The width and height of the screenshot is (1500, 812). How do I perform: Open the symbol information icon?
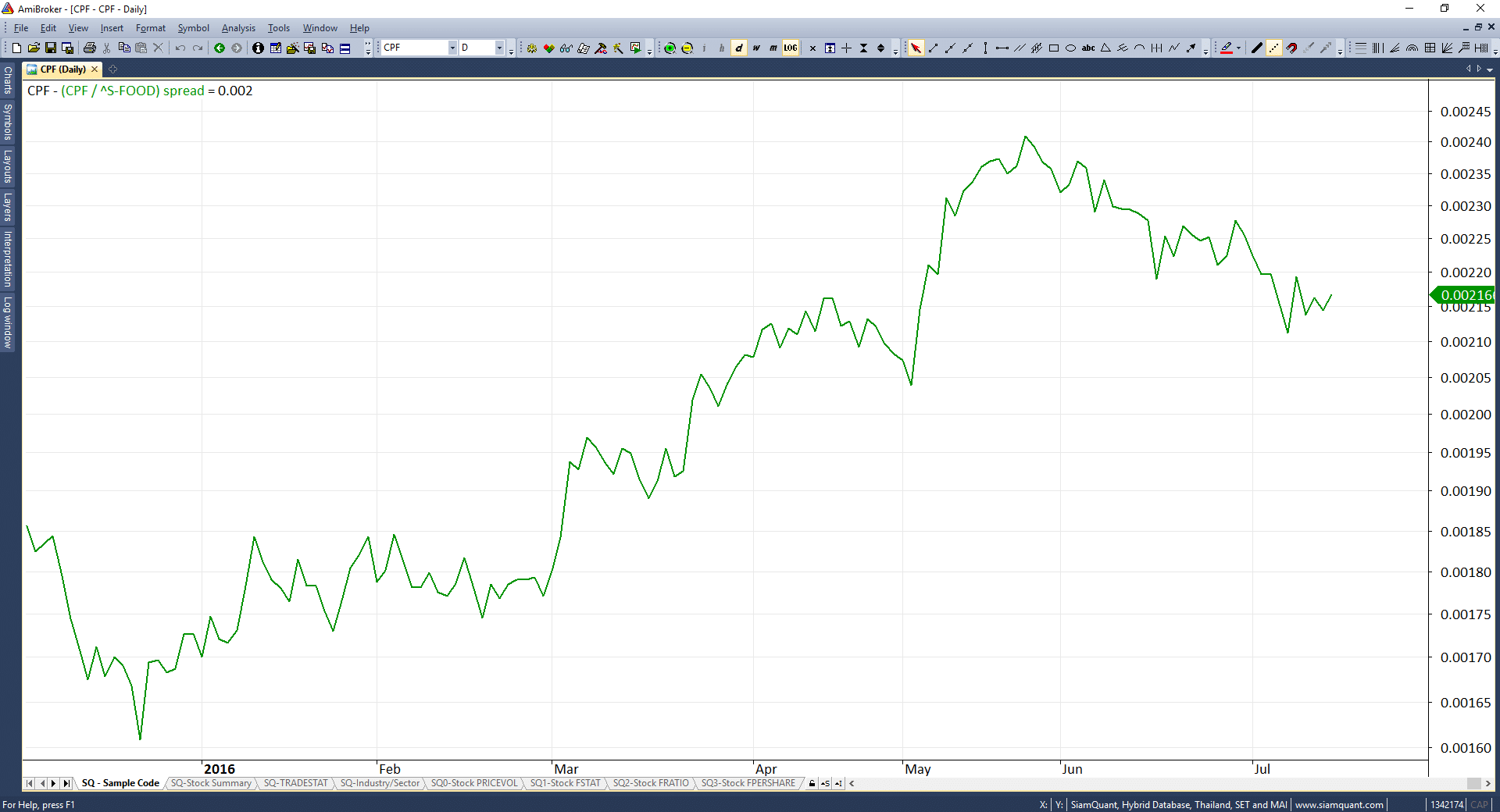pyautogui.click(x=258, y=48)
